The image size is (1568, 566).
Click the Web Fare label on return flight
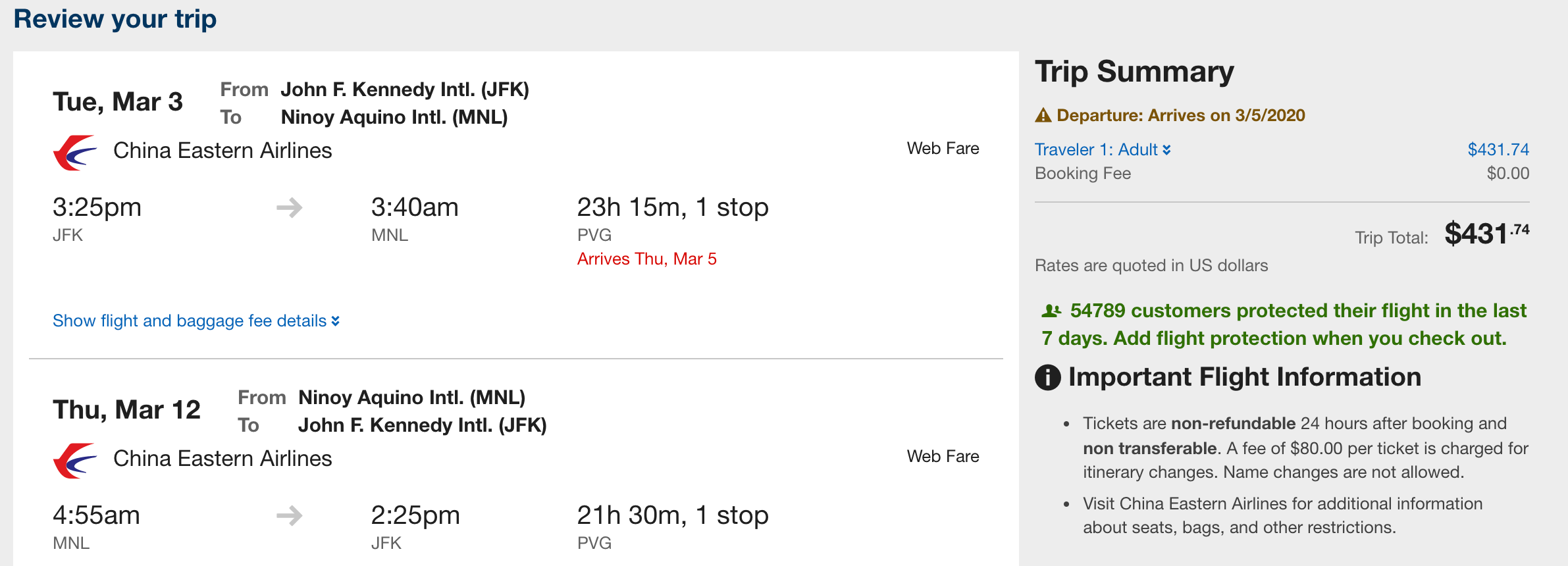point(943,457)
